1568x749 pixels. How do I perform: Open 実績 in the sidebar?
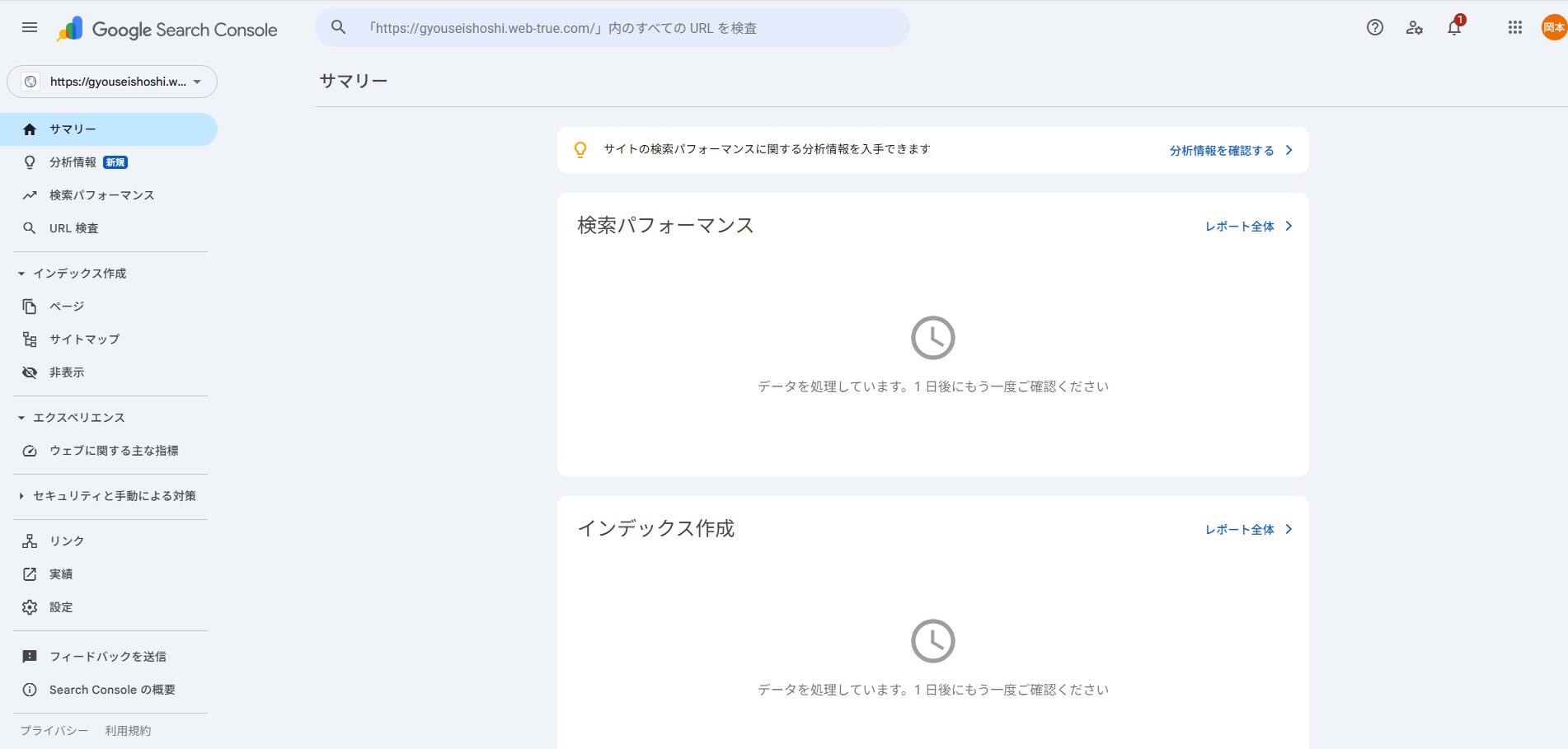[109, 574]
